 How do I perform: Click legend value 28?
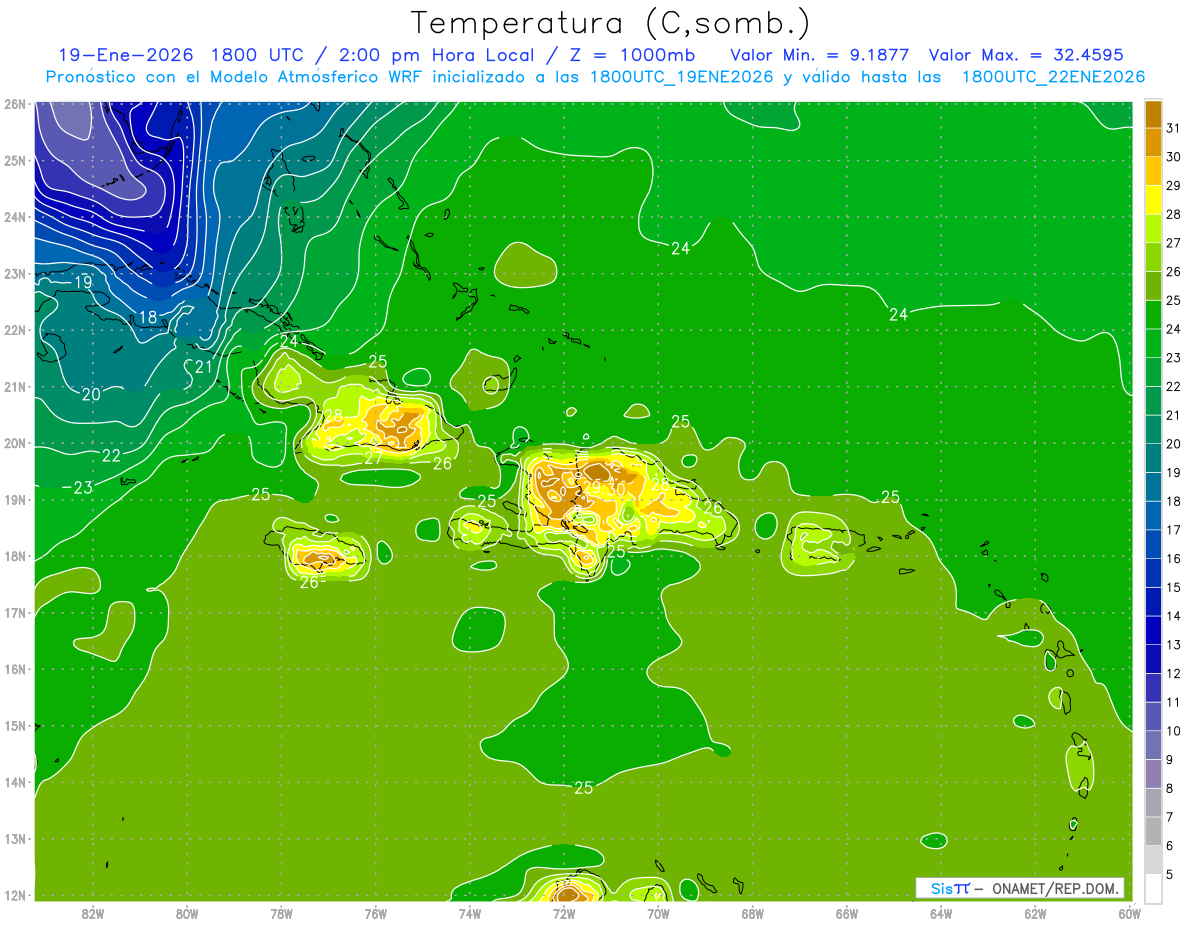point(1173,214)
